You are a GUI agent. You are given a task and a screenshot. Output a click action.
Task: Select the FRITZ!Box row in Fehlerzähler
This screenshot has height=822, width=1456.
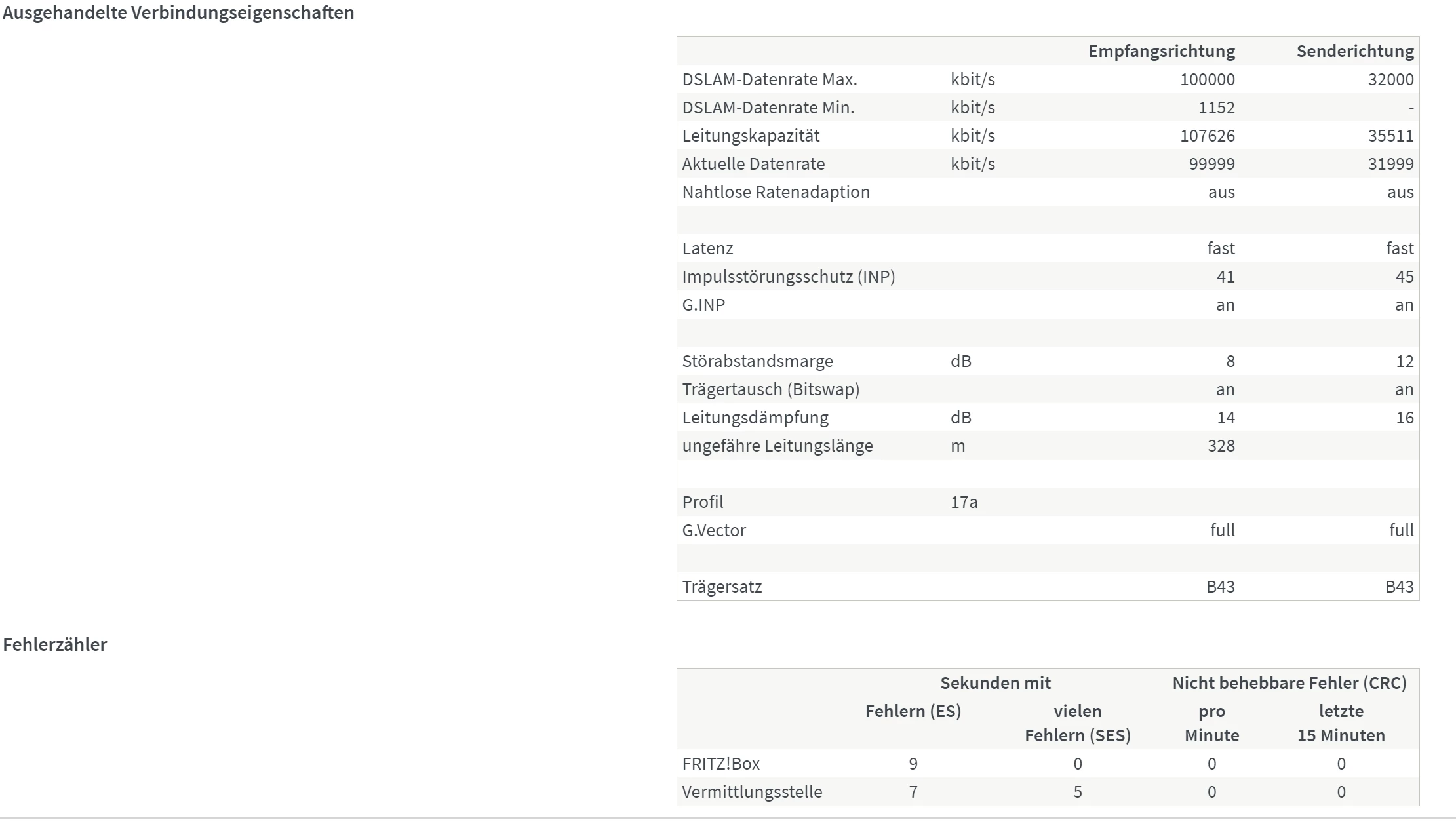(721, 764)
